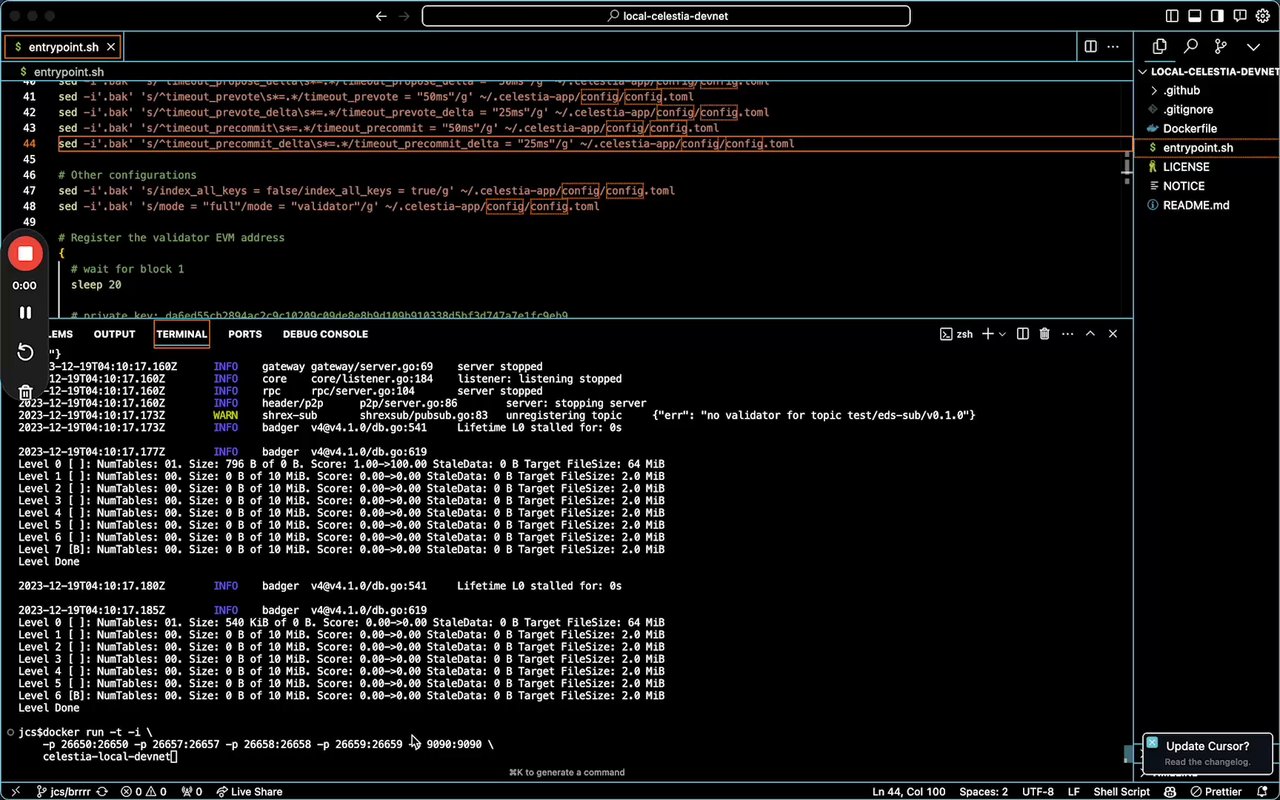Click Live Share in the status bar
The width and height of the screenshot is (1280, 800).
coord(248,791)
